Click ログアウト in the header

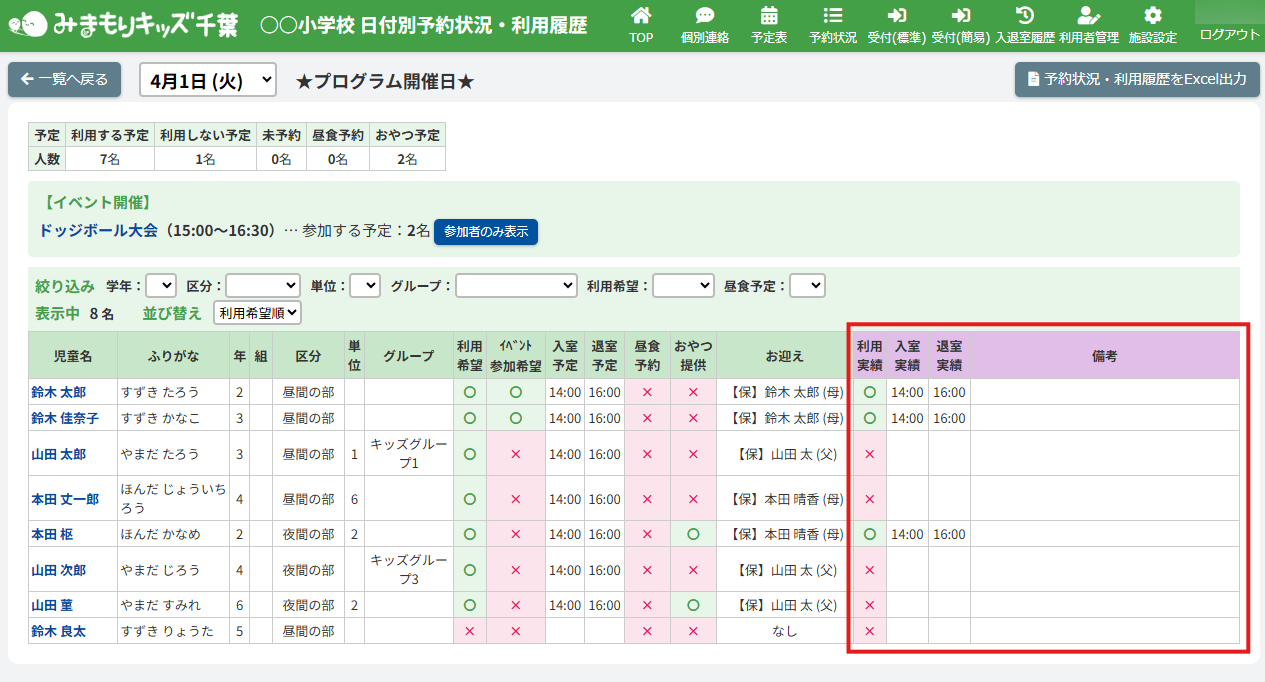1229,34
